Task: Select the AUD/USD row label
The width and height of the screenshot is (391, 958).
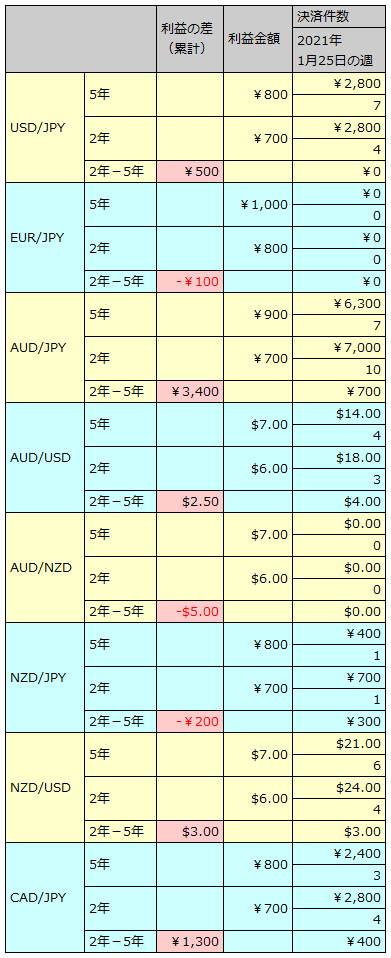Action: point(45,458)
